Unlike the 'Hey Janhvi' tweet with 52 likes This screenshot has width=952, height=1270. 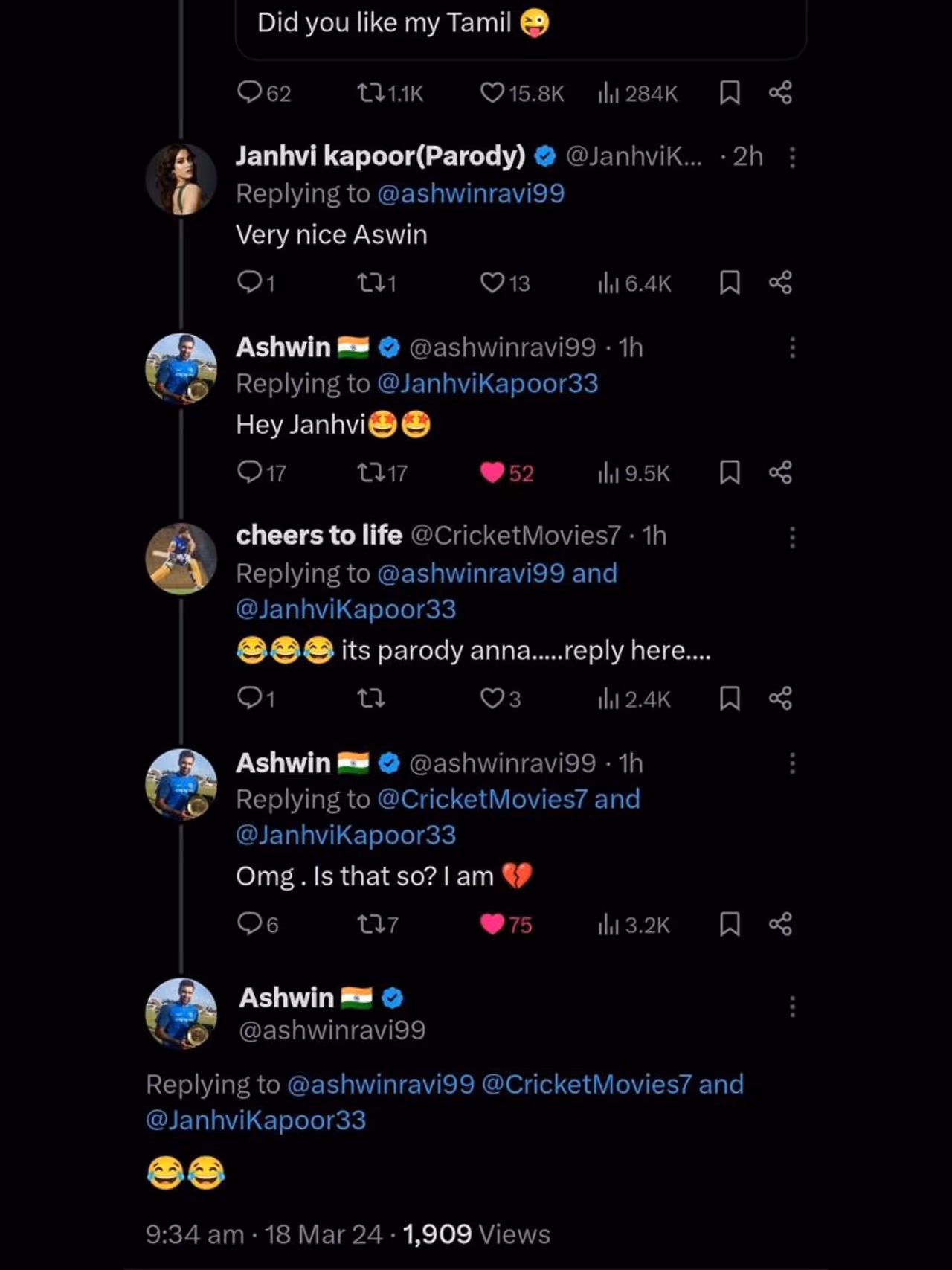pos(492,472)
